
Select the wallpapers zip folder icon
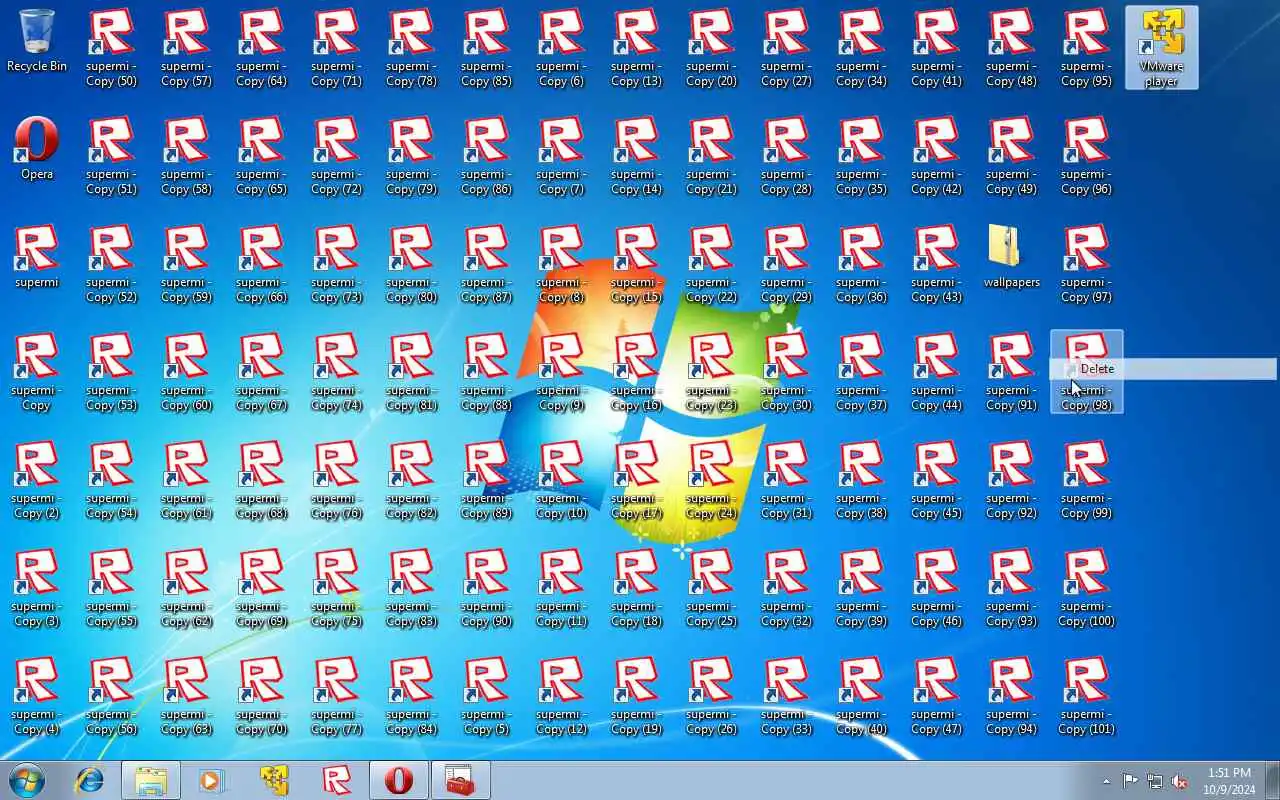pyautogui.click(x=1011, y=256)
